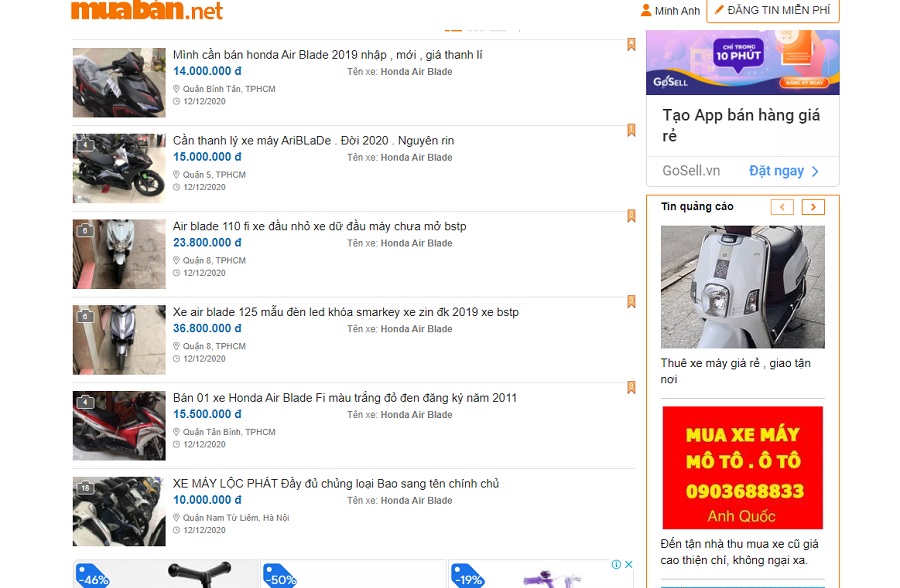Click the 36.800.000 đ price
This screenshot has height=588, width=900.
coord(207,328)
